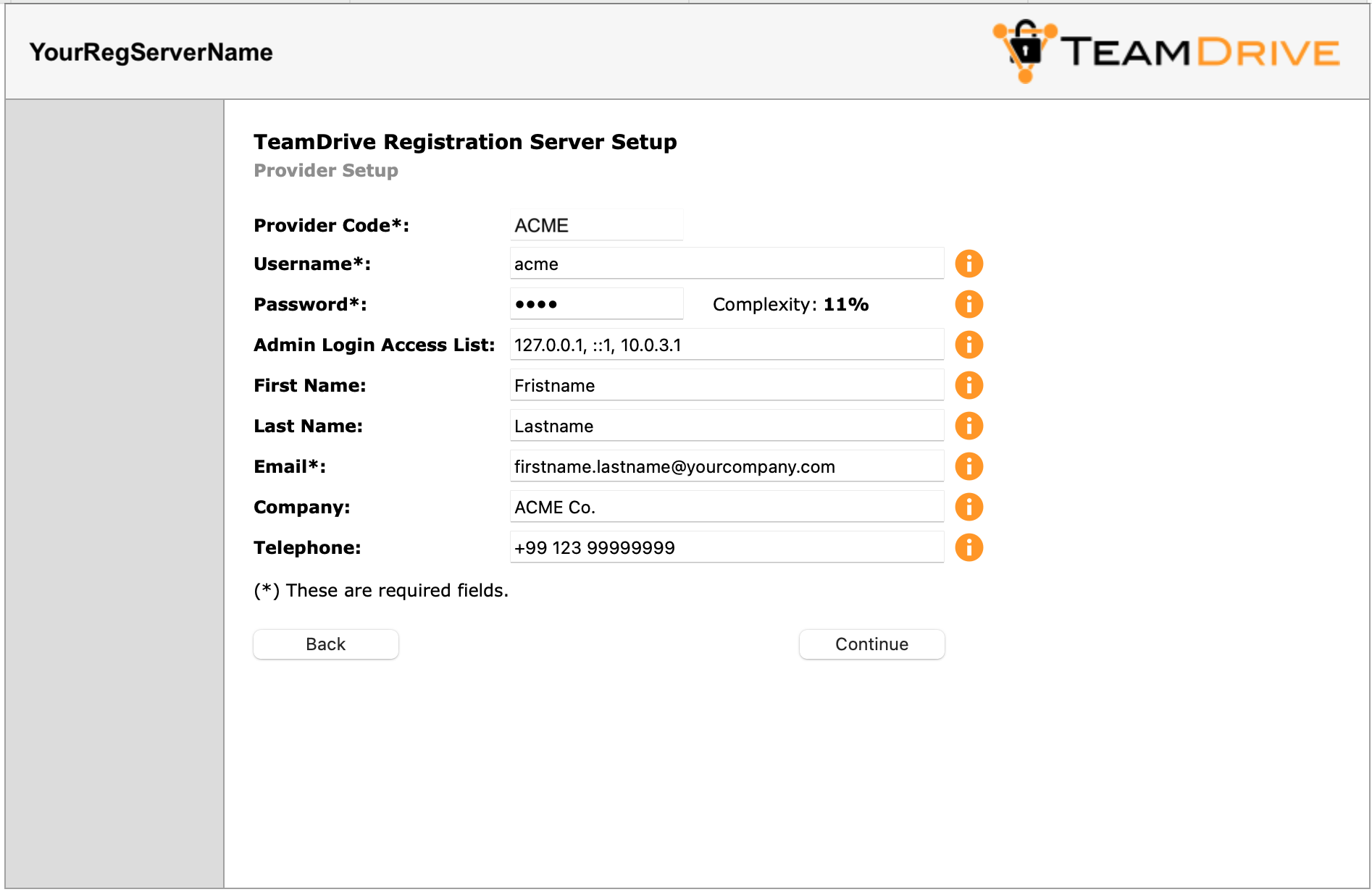
Task: Open the info tooltip for Admin Login Access List
Action: click(x=969, y=344)
